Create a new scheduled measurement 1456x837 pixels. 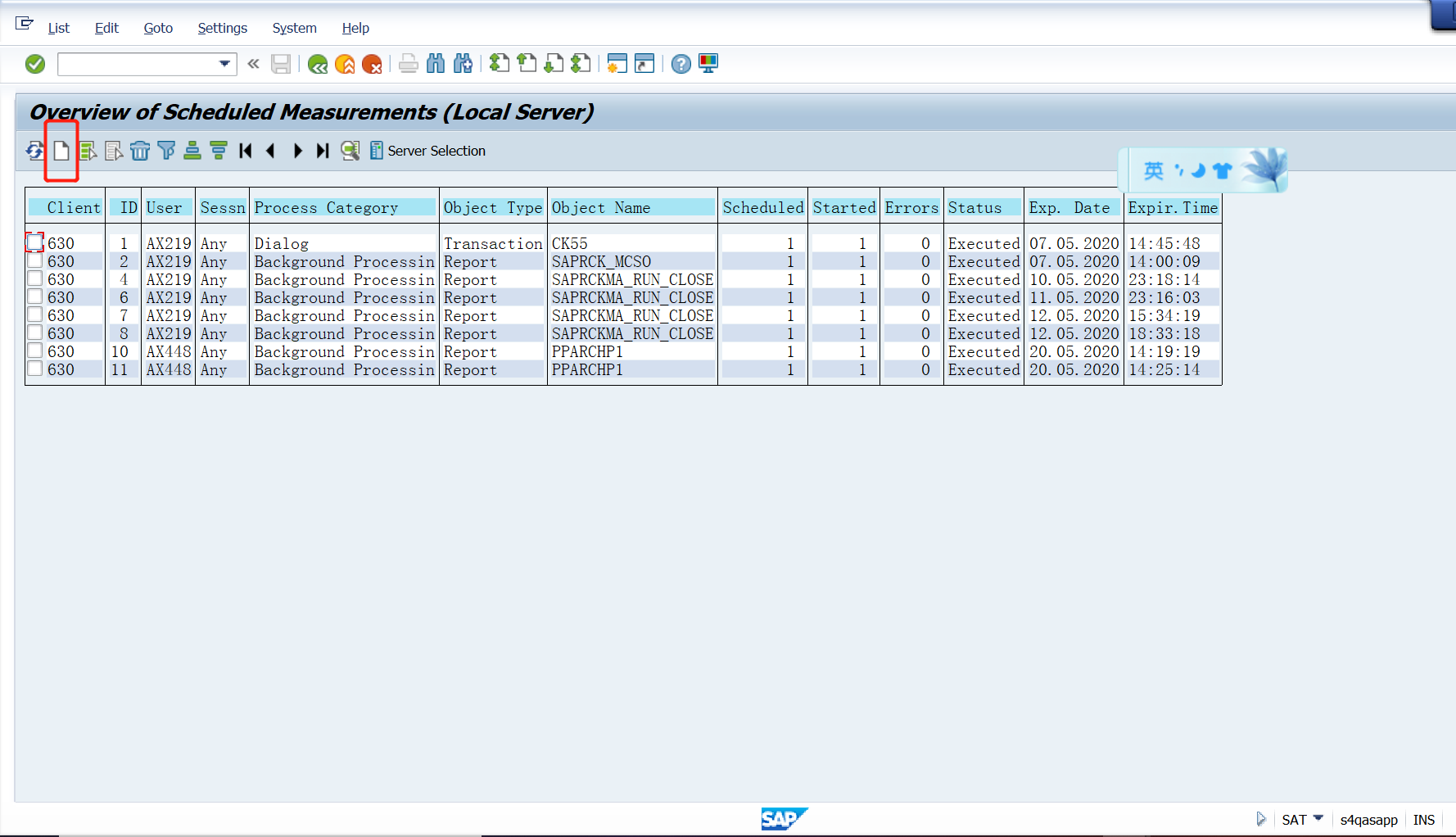(x=61, y=151)
